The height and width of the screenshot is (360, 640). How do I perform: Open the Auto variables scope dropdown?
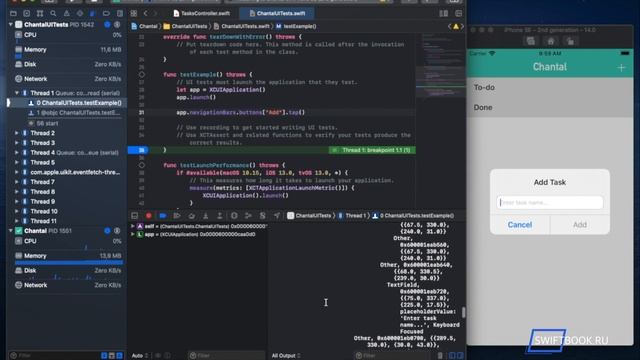tap(140, 356)
